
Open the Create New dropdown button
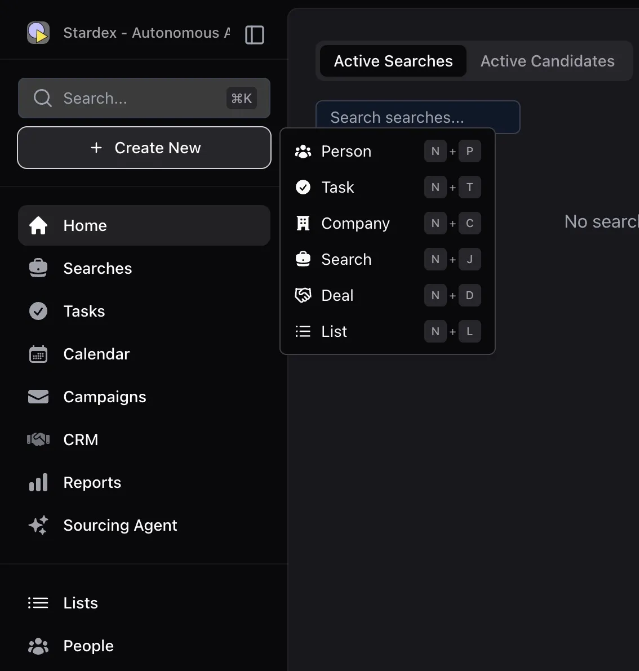point(144,148)
